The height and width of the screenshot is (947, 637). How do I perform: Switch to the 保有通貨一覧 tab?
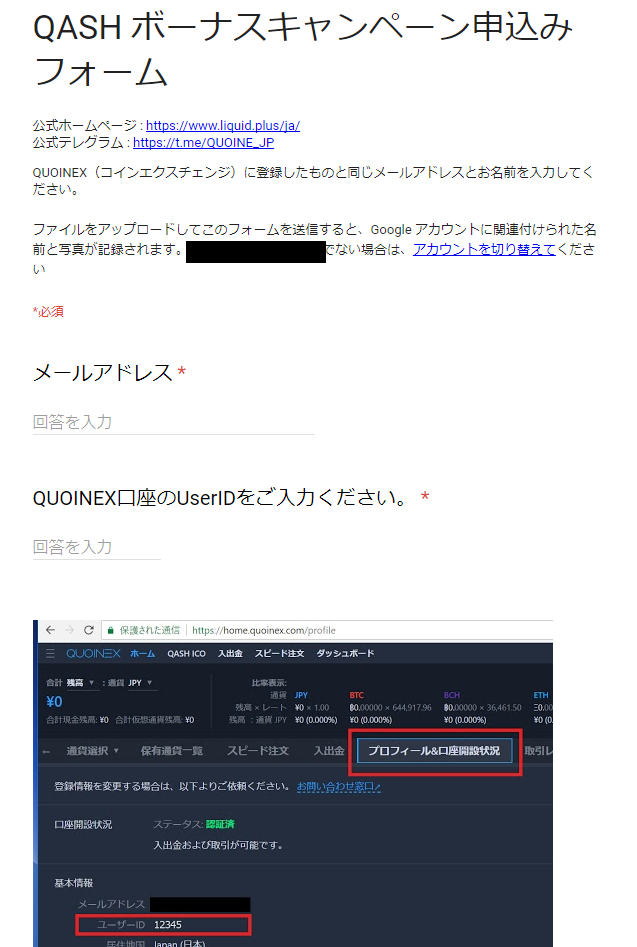click(x=171, y=751)
